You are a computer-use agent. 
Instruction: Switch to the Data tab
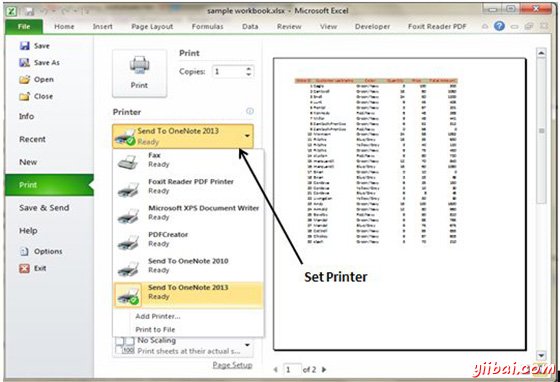250,26
